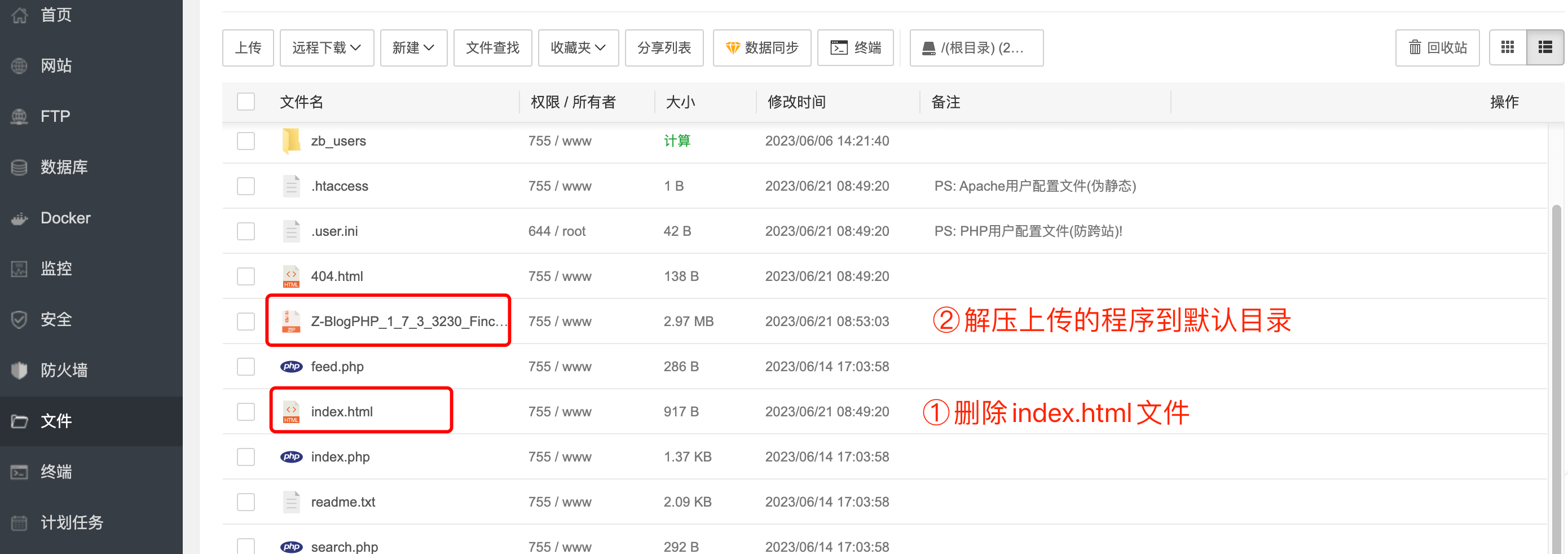Open the terminal (终端) toolbar button
The width and height of the screenshot is (1568, 554).
point(855,47)
